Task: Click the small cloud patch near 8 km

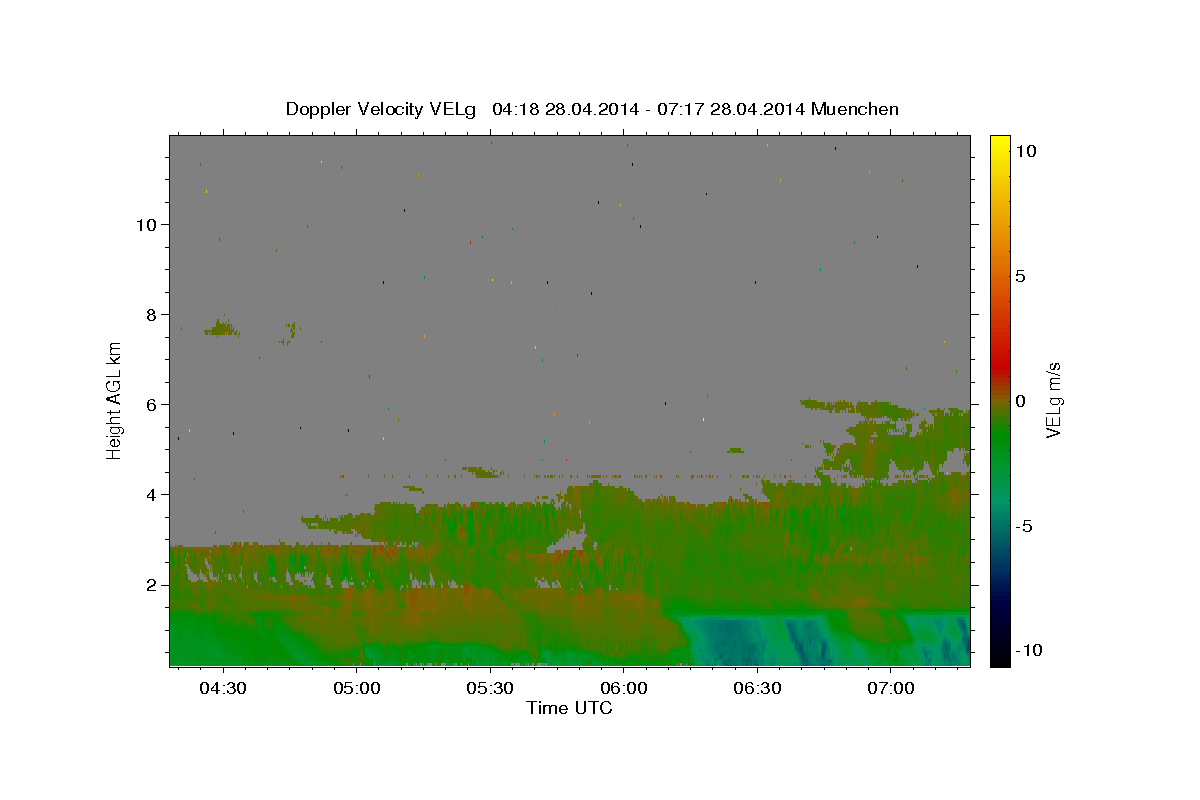Action: tap(222, 328)
